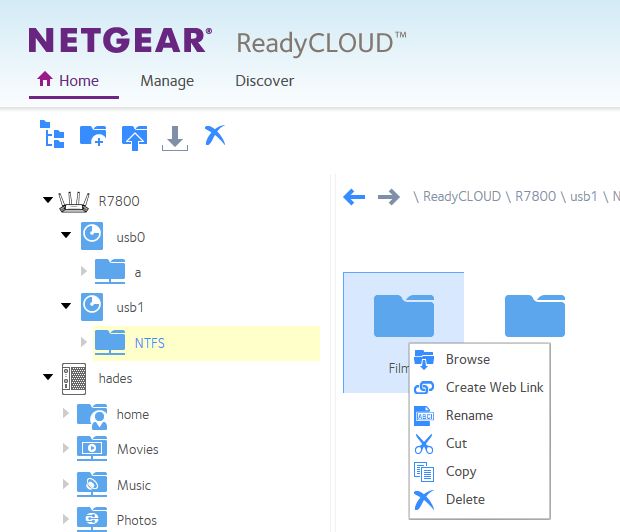
Task: Select the 'a' folder label
Action: [138, 273]
